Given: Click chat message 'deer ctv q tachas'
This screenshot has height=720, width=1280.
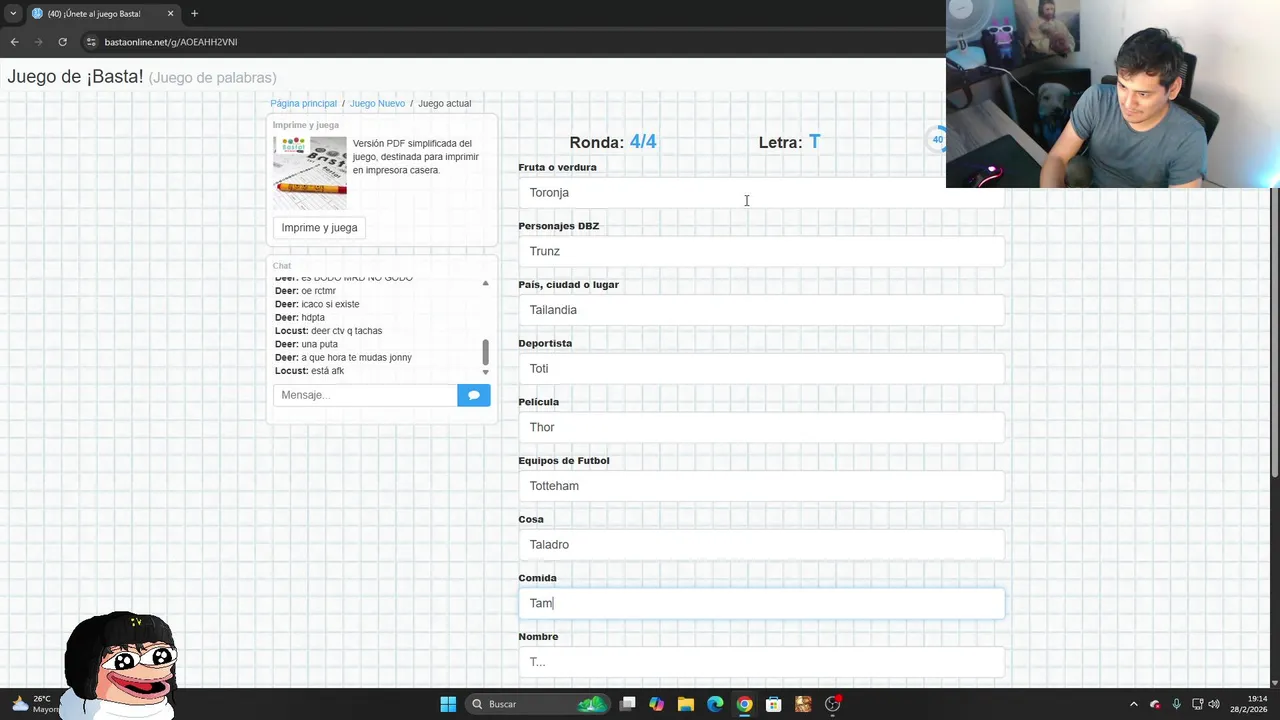Looking at the screenshot, I should click(x=346, y=331).
